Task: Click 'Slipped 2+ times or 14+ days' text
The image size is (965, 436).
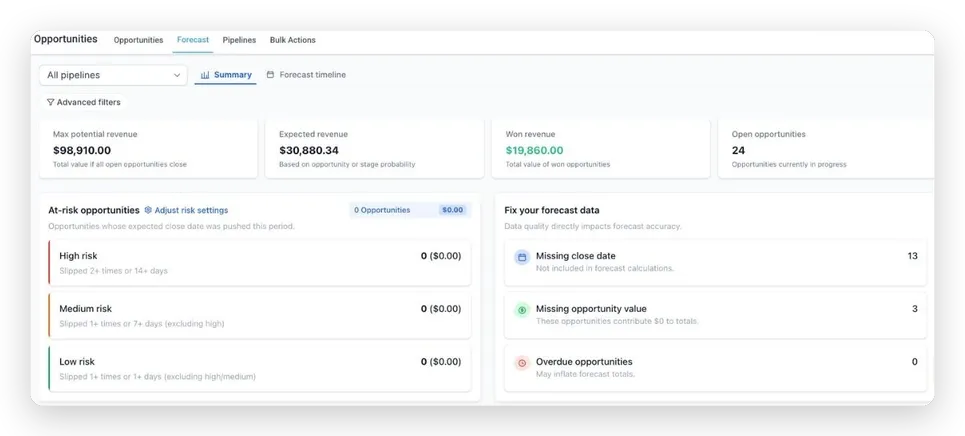Action: pos(113,270)
